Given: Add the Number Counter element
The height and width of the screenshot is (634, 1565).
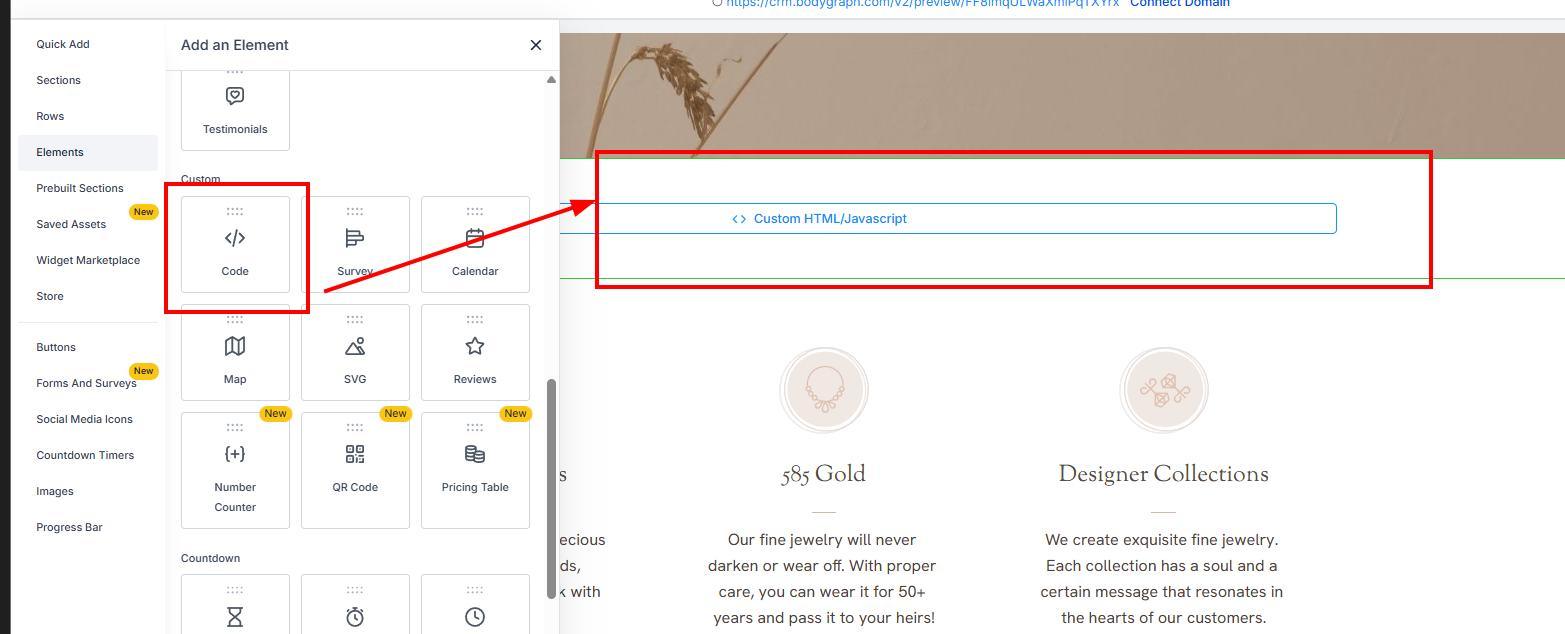Looking at the screenshot, I should [235, 470].
